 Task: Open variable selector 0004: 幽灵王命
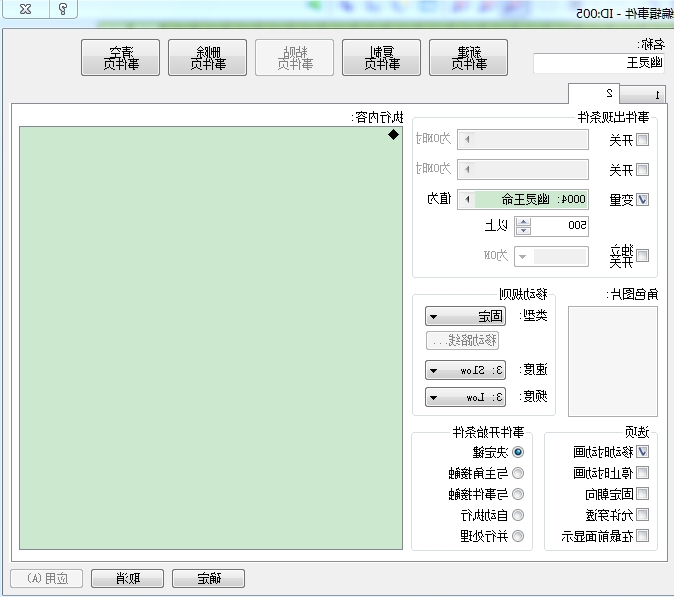(523, 199)
